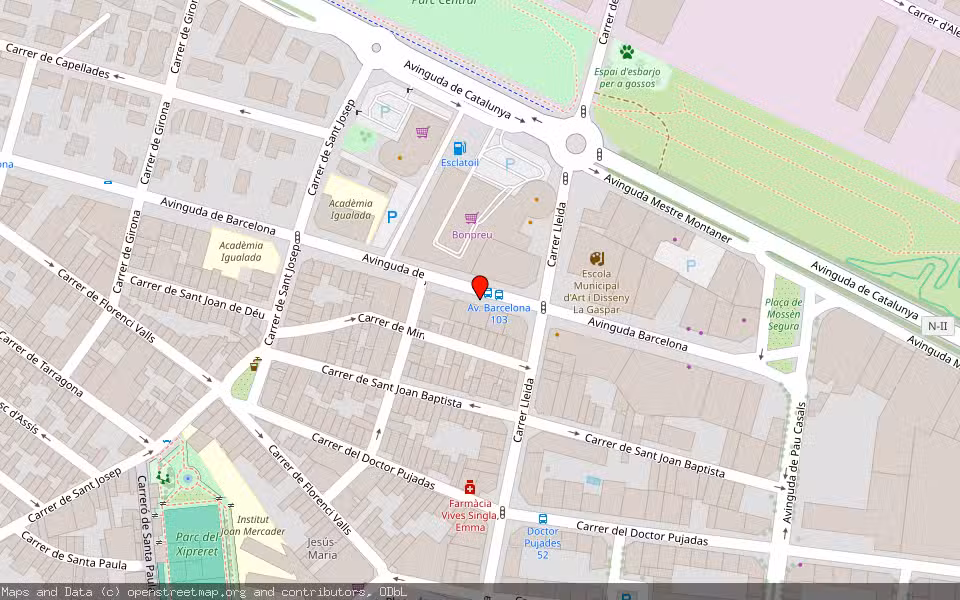Click the red location marker pin

(x=480, y=287)
